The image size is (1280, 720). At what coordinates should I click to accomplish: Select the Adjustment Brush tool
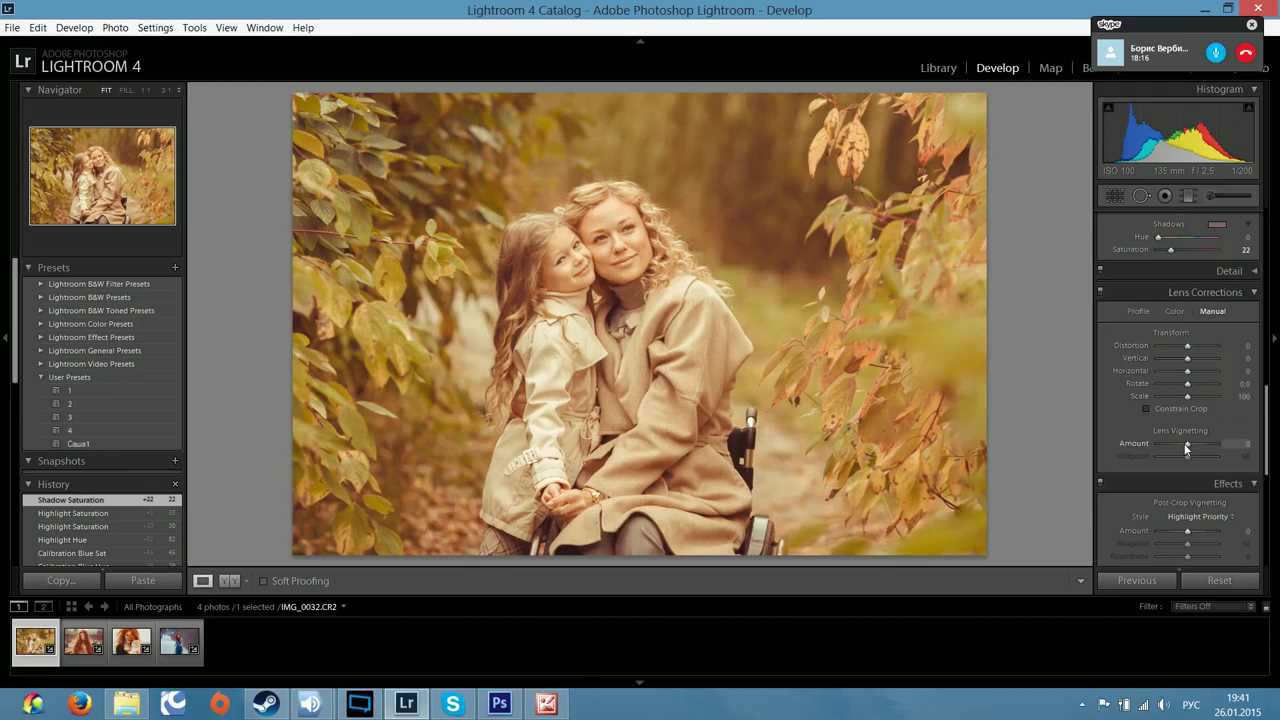(1229, 196)
